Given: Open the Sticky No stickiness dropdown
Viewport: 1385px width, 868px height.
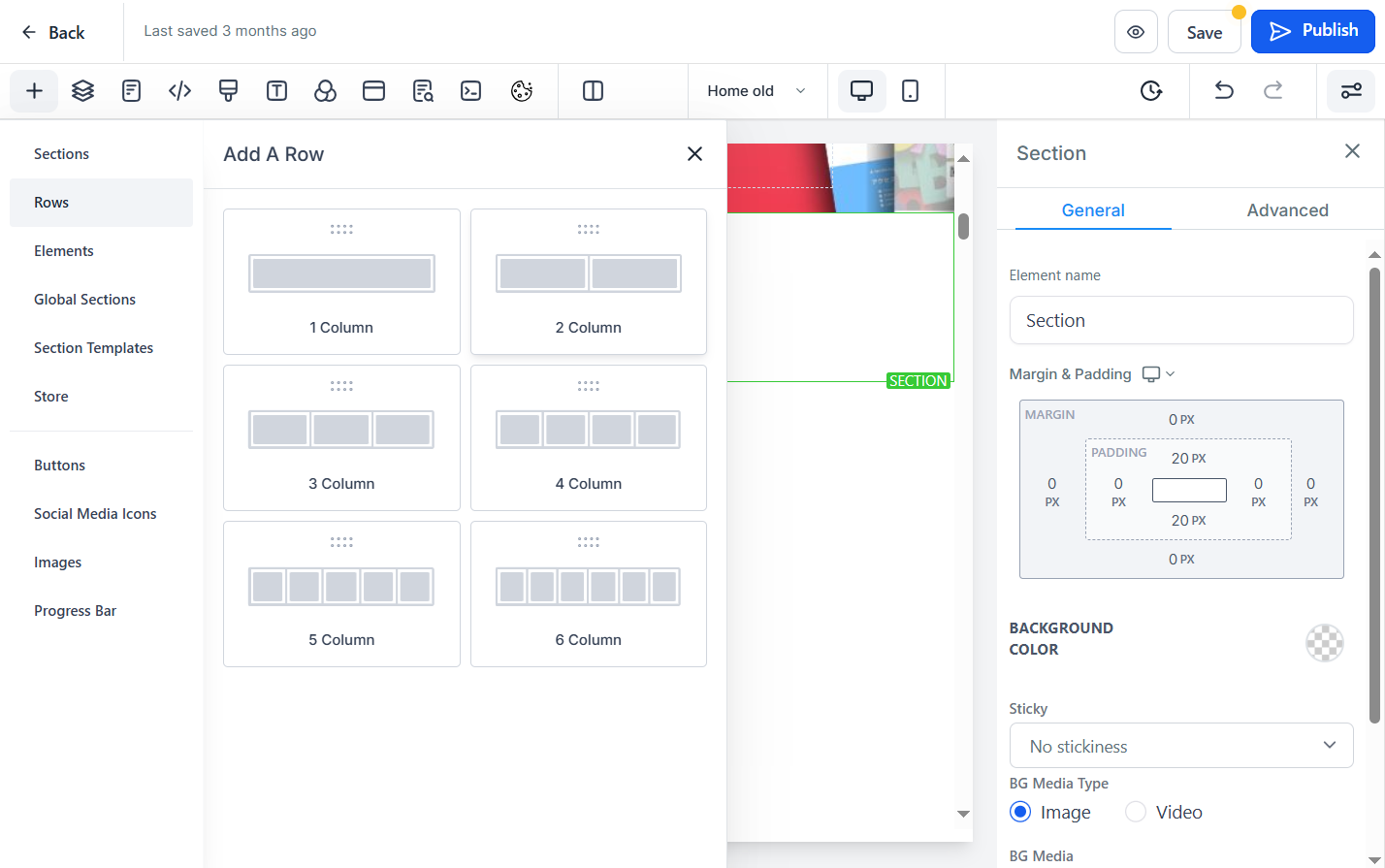Looking at the screenshot, I should (x=1181, y=746).
